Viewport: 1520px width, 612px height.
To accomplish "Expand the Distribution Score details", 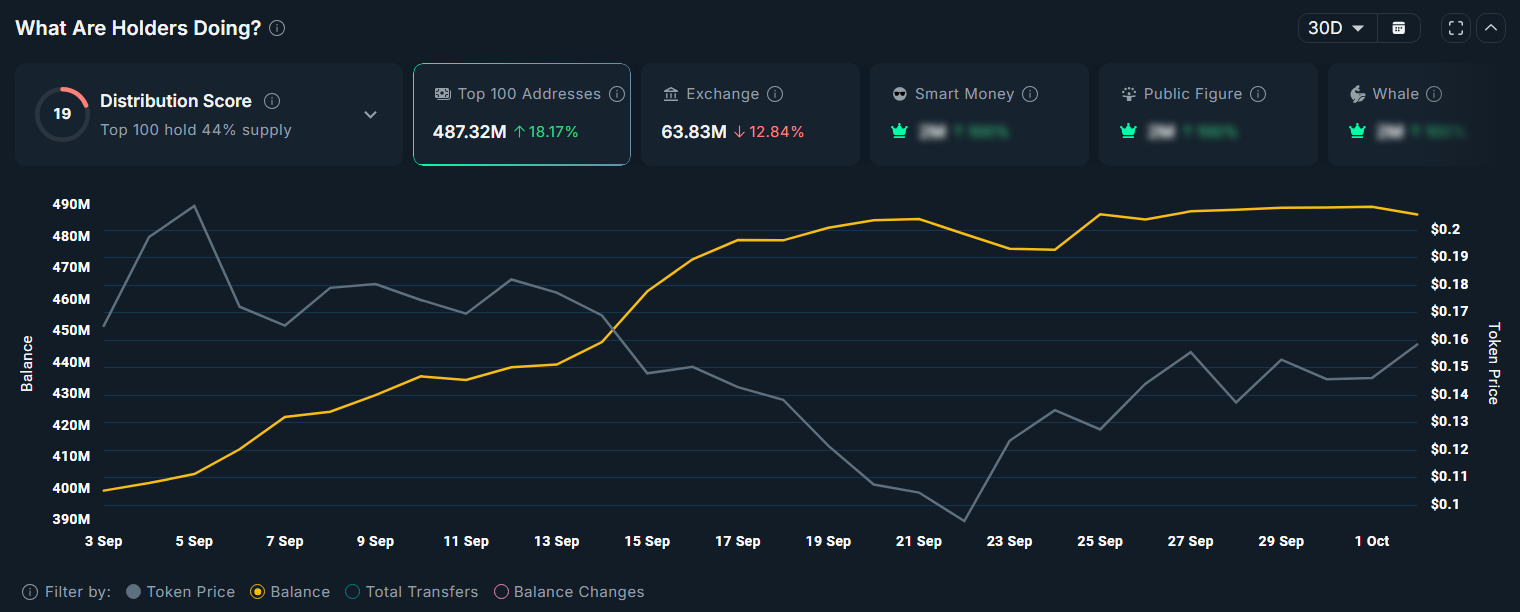I will pyautogui.click(x=370, y=115).
